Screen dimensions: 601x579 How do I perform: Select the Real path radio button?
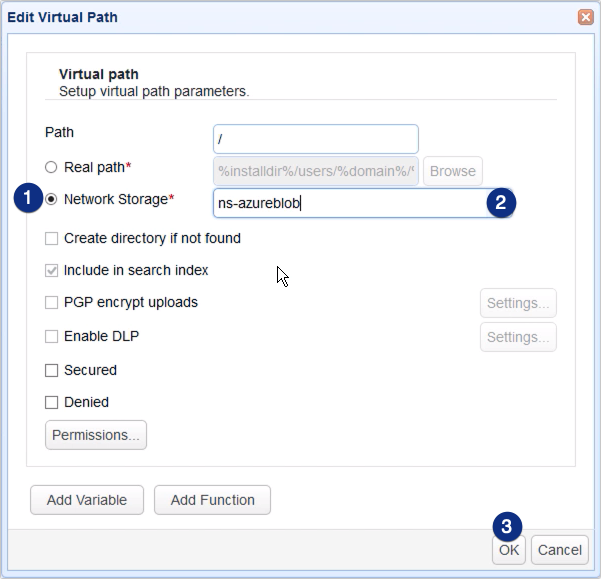coord(51,167)
